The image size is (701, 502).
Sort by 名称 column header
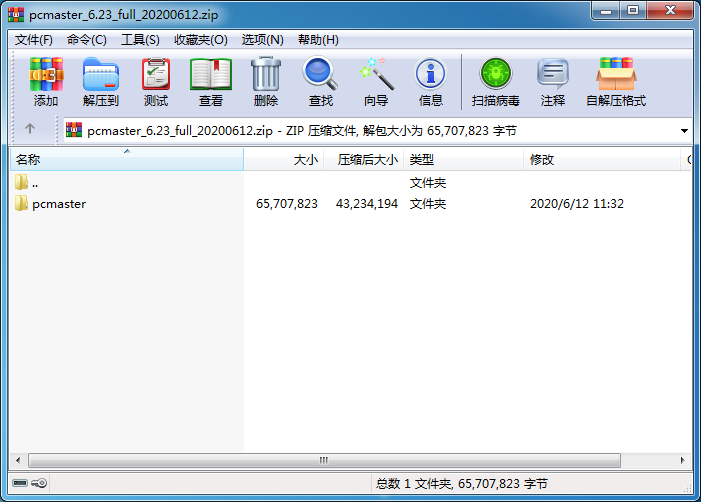coord(127,160)
